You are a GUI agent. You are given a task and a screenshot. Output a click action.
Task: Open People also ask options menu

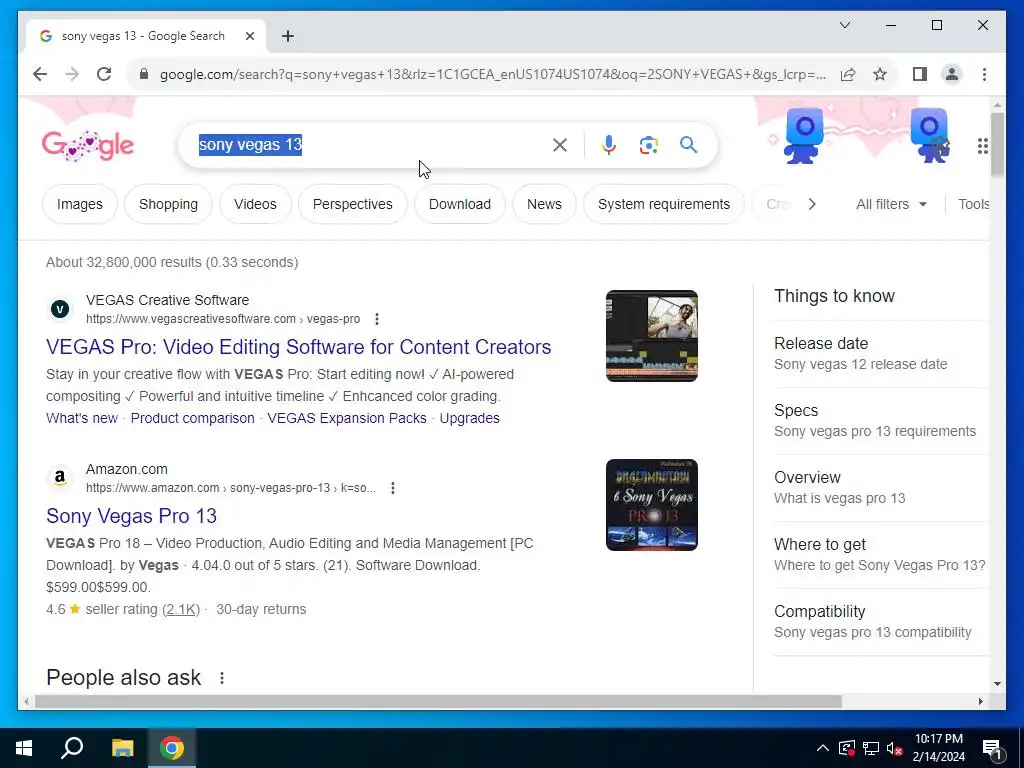coord(222,678)
